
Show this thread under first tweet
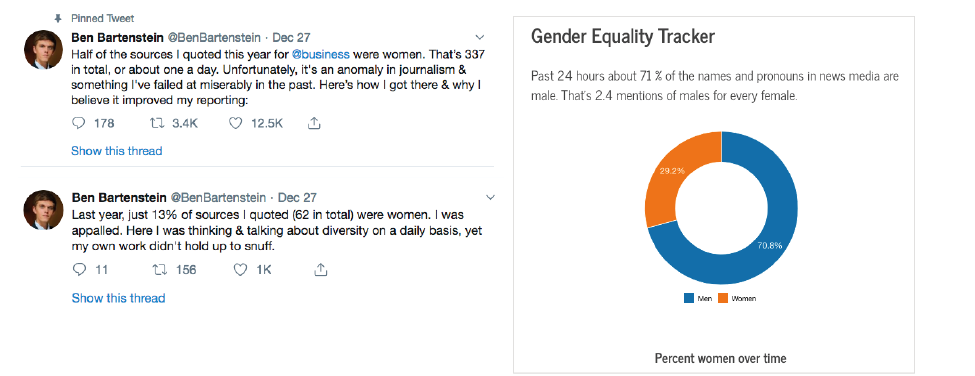coord(117,151)
